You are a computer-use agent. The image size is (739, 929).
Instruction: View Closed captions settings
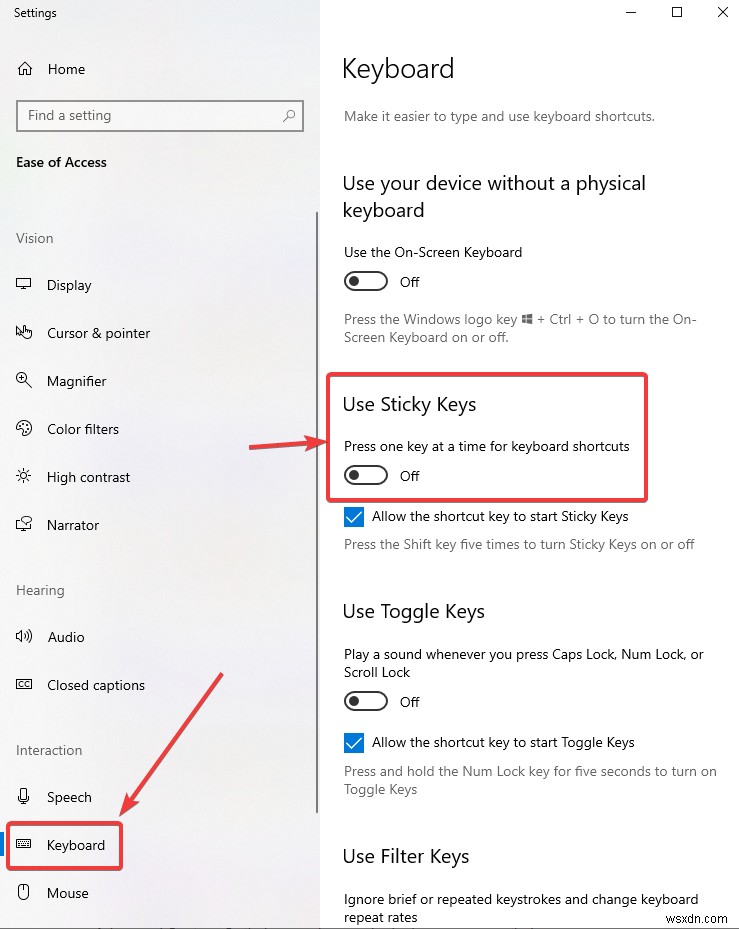[95, 685]
